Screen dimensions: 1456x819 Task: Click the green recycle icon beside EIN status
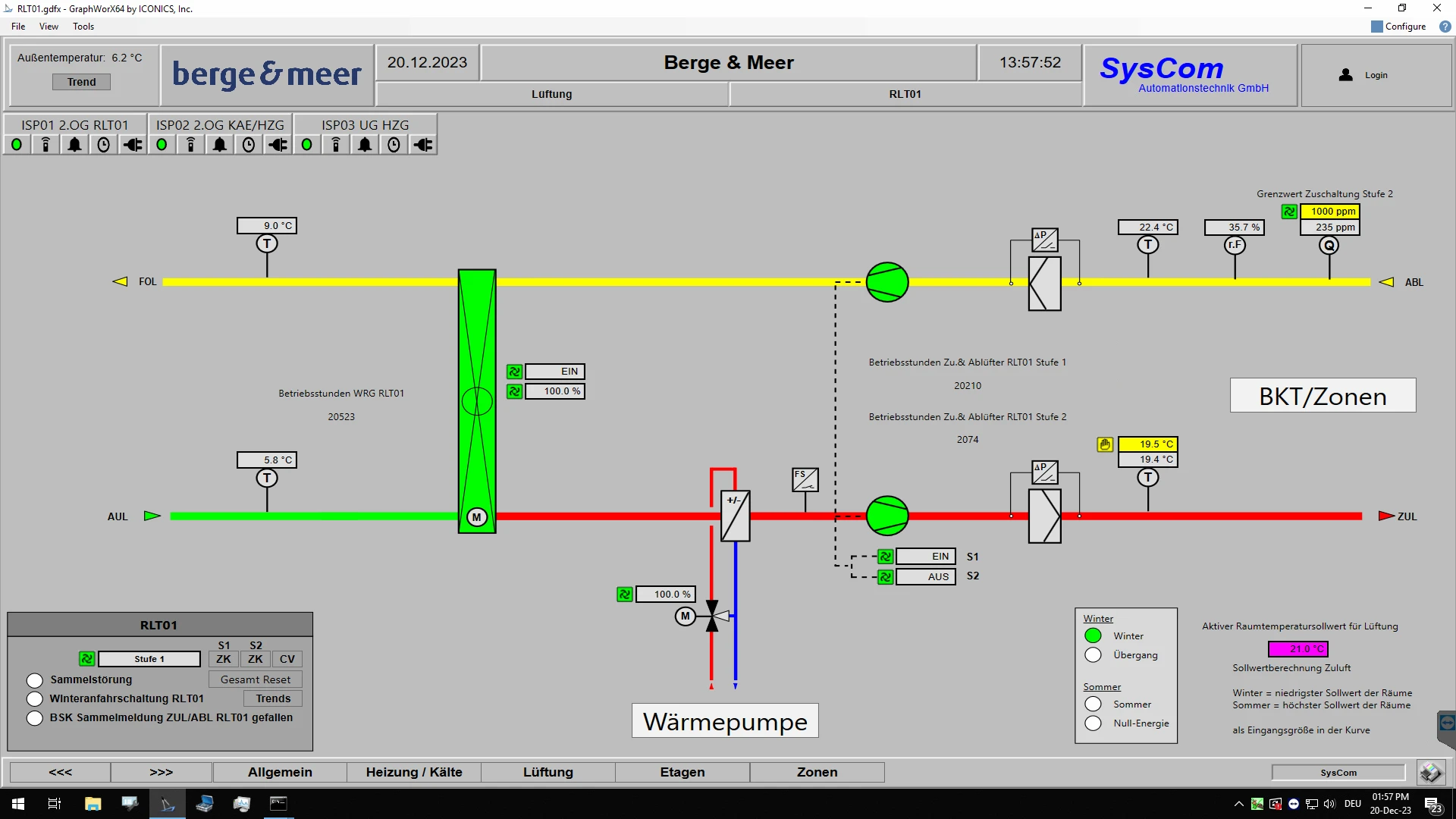click(x=515, y=372)
